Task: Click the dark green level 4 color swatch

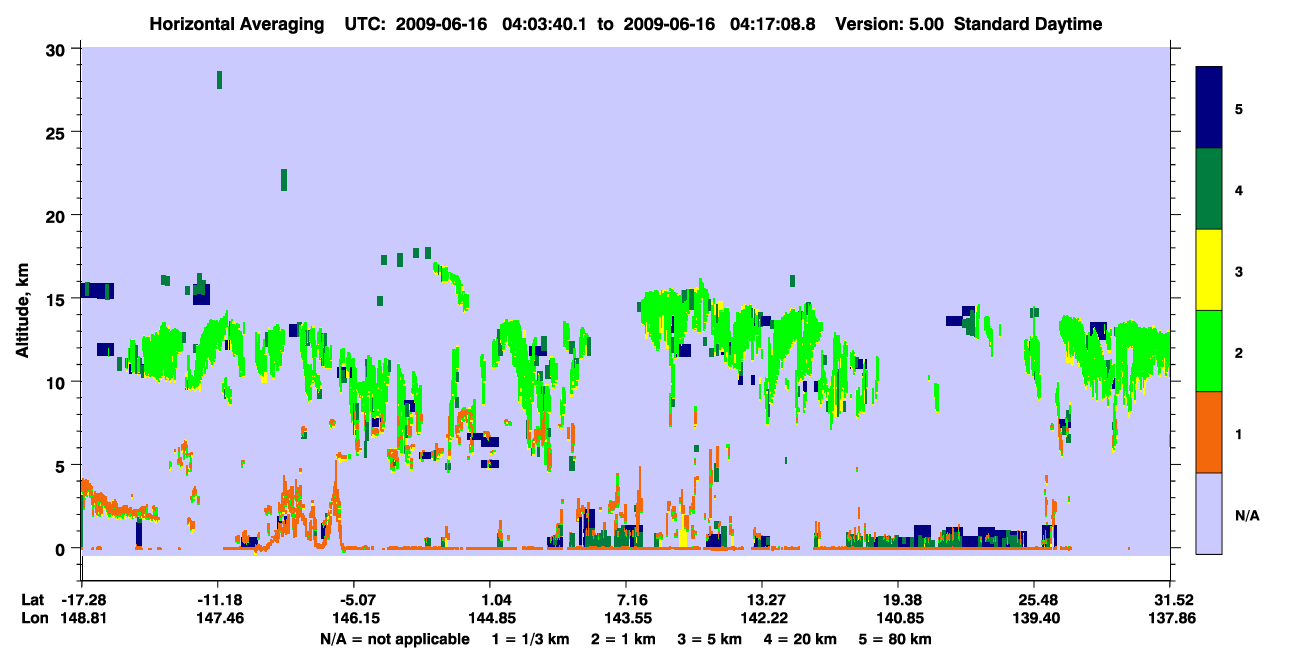Action: [1209, 189]
